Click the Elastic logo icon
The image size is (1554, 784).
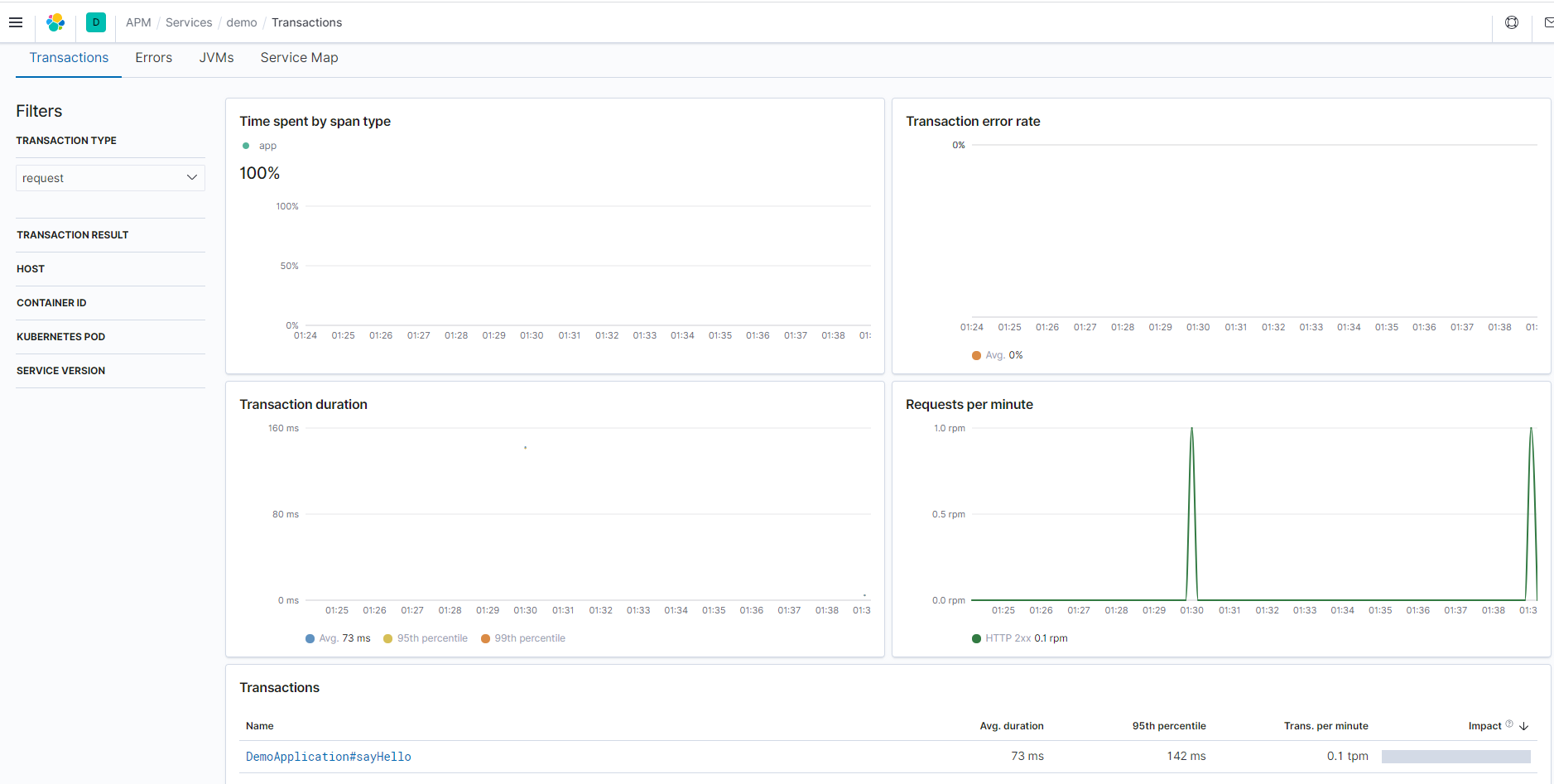click(55, 22)
